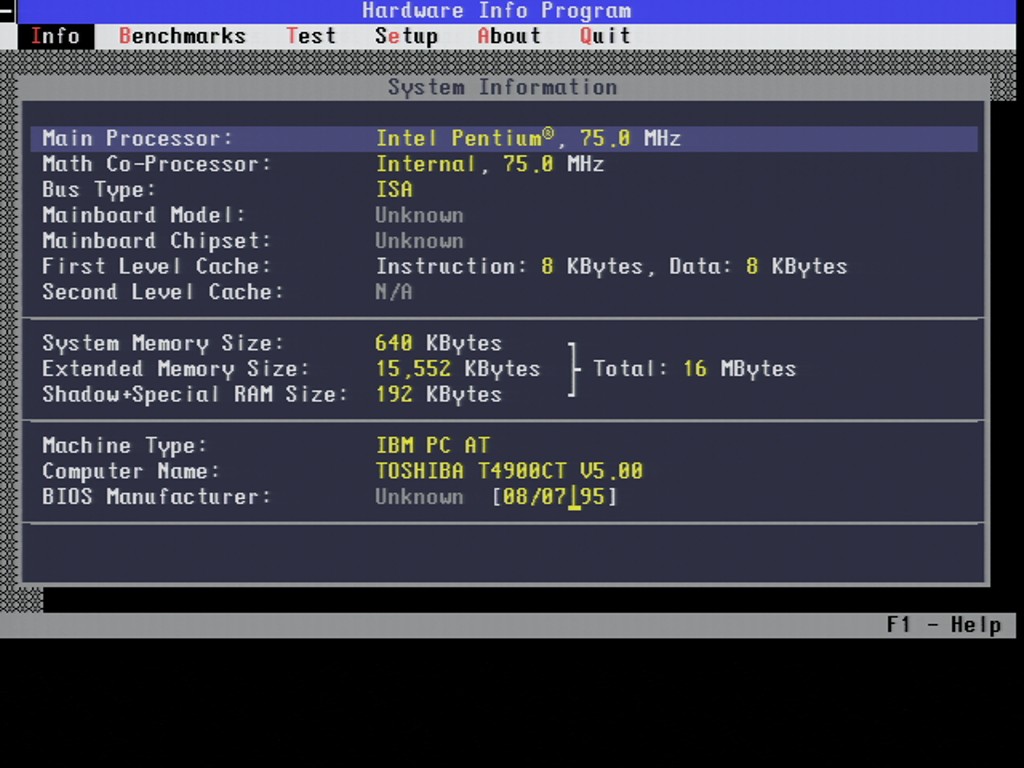This screenshot has width=1024, height=768.
Task: Open the Info menu
Action: point(56,37)
